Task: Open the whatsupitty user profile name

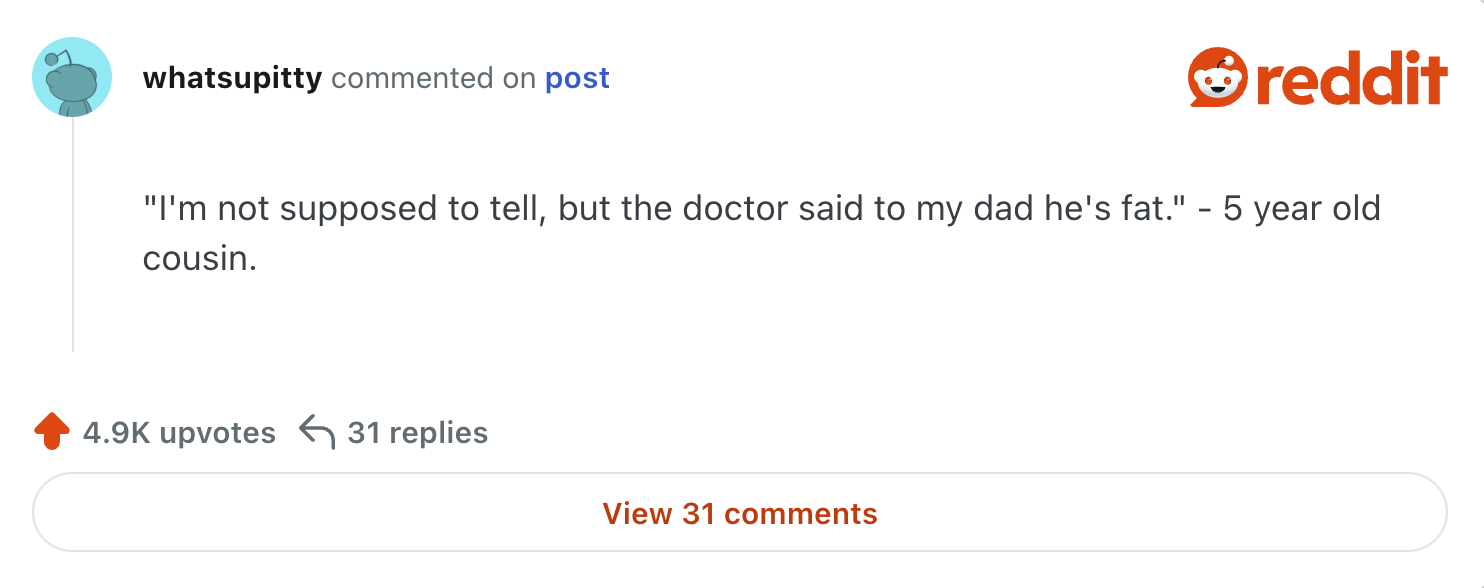Action: click(x=232, y=78)
